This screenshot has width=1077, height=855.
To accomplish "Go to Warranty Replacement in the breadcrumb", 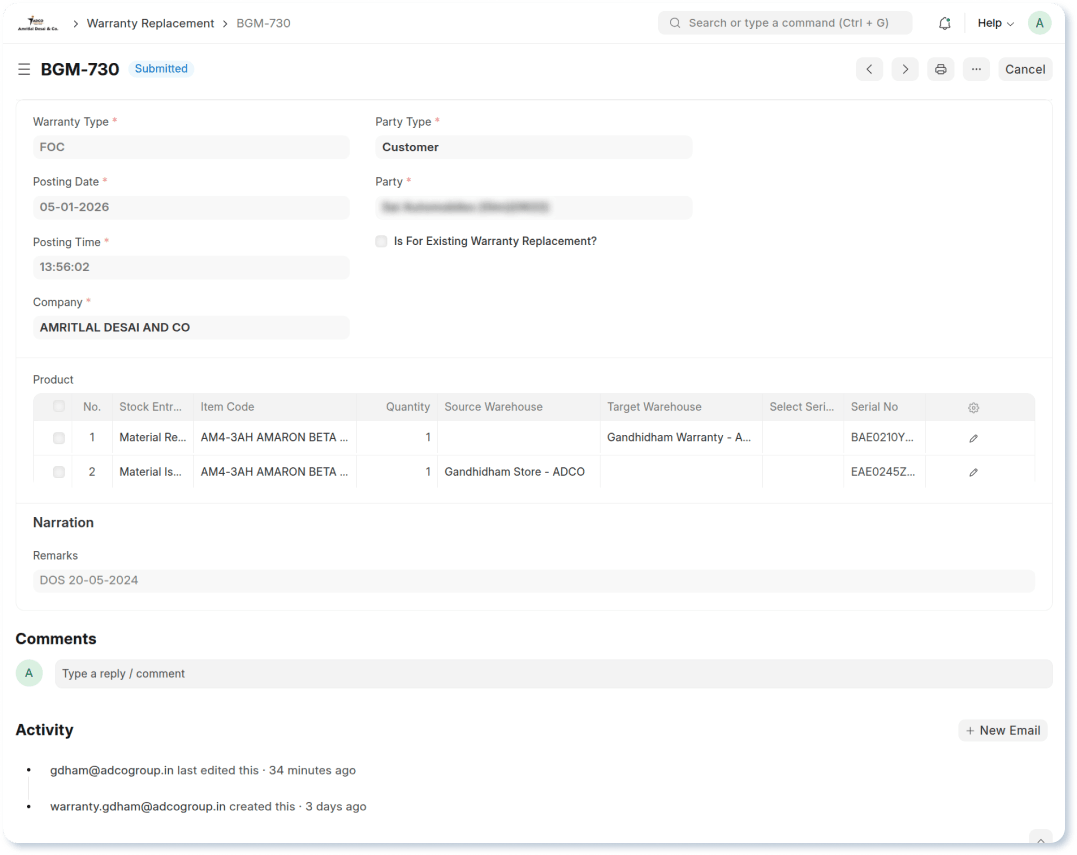I will coord(150,22).
